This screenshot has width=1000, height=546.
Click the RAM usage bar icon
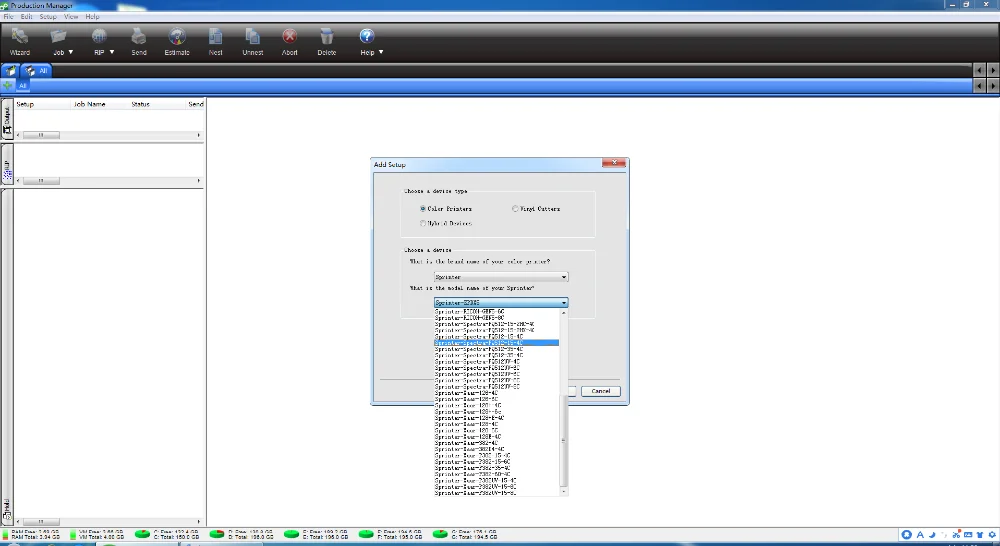coord(6,535)
